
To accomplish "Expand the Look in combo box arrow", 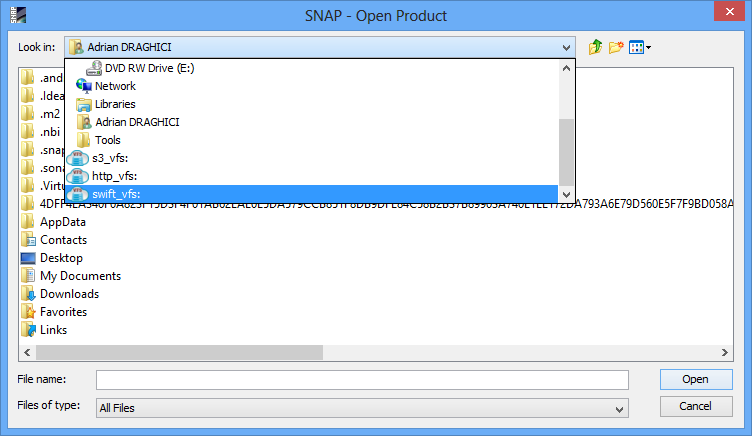I will coord(566,47).
